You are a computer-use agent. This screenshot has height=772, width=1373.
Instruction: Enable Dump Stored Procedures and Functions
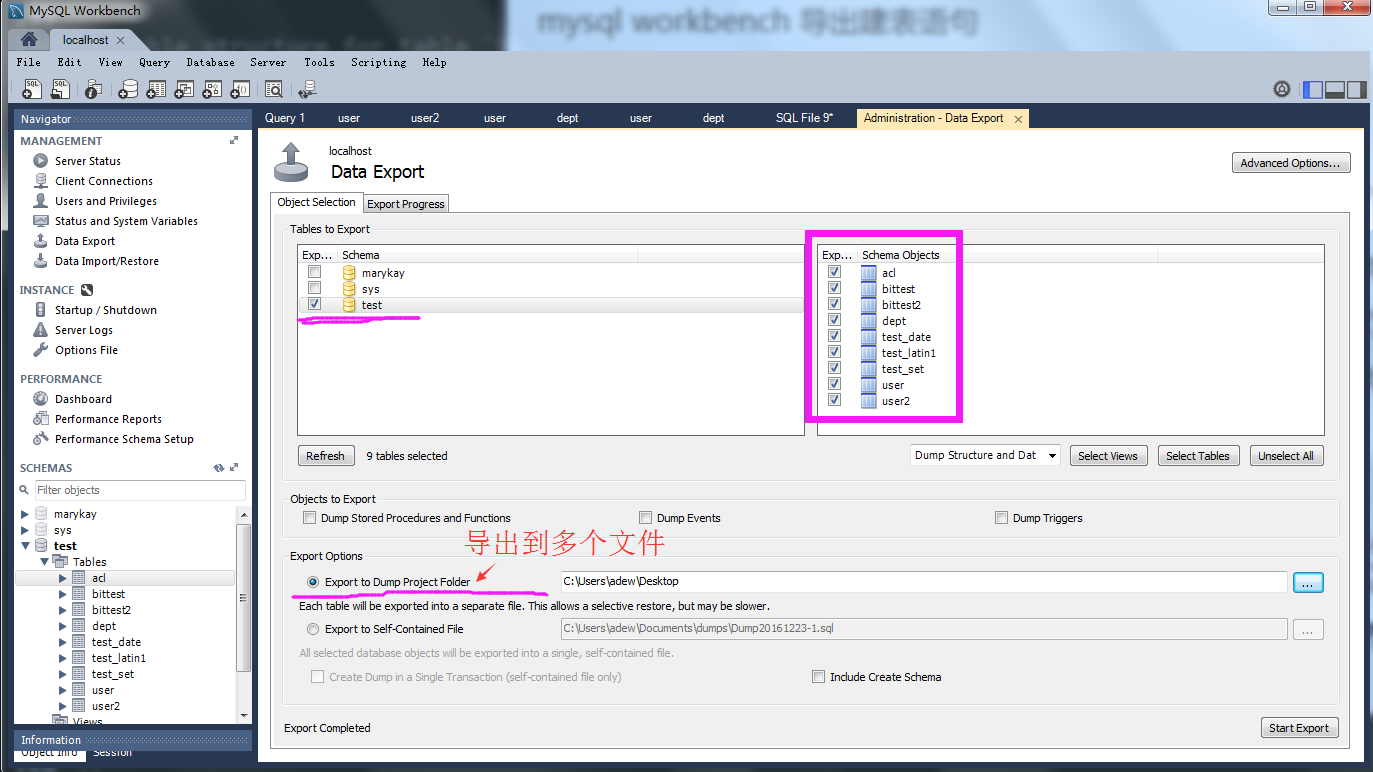pos(309,518)
